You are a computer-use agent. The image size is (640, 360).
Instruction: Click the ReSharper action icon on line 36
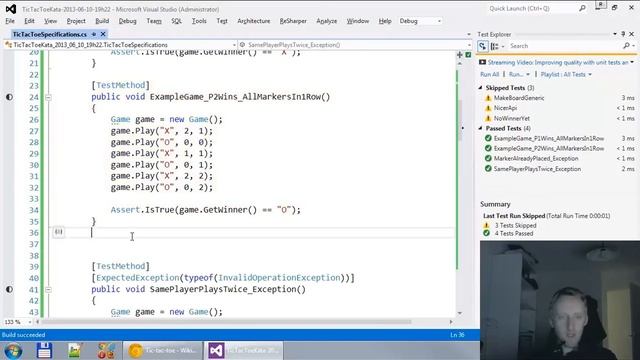coord(59,232)
